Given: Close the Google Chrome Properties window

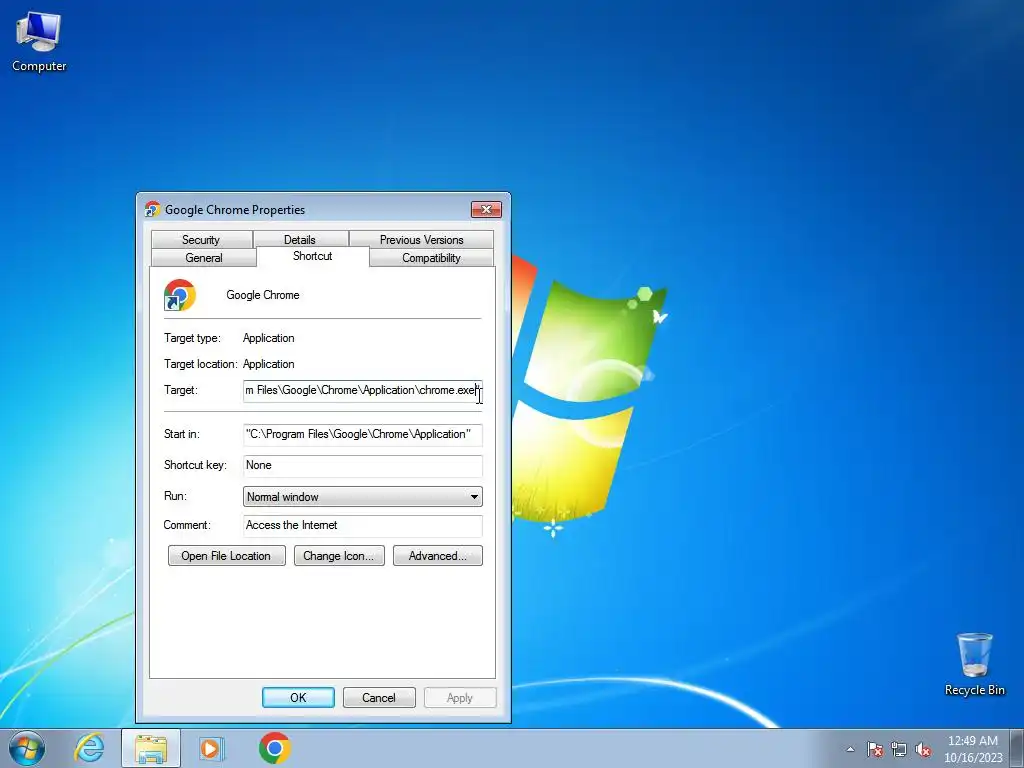Looking at the screenshot, I should click(x=486, y=210).
